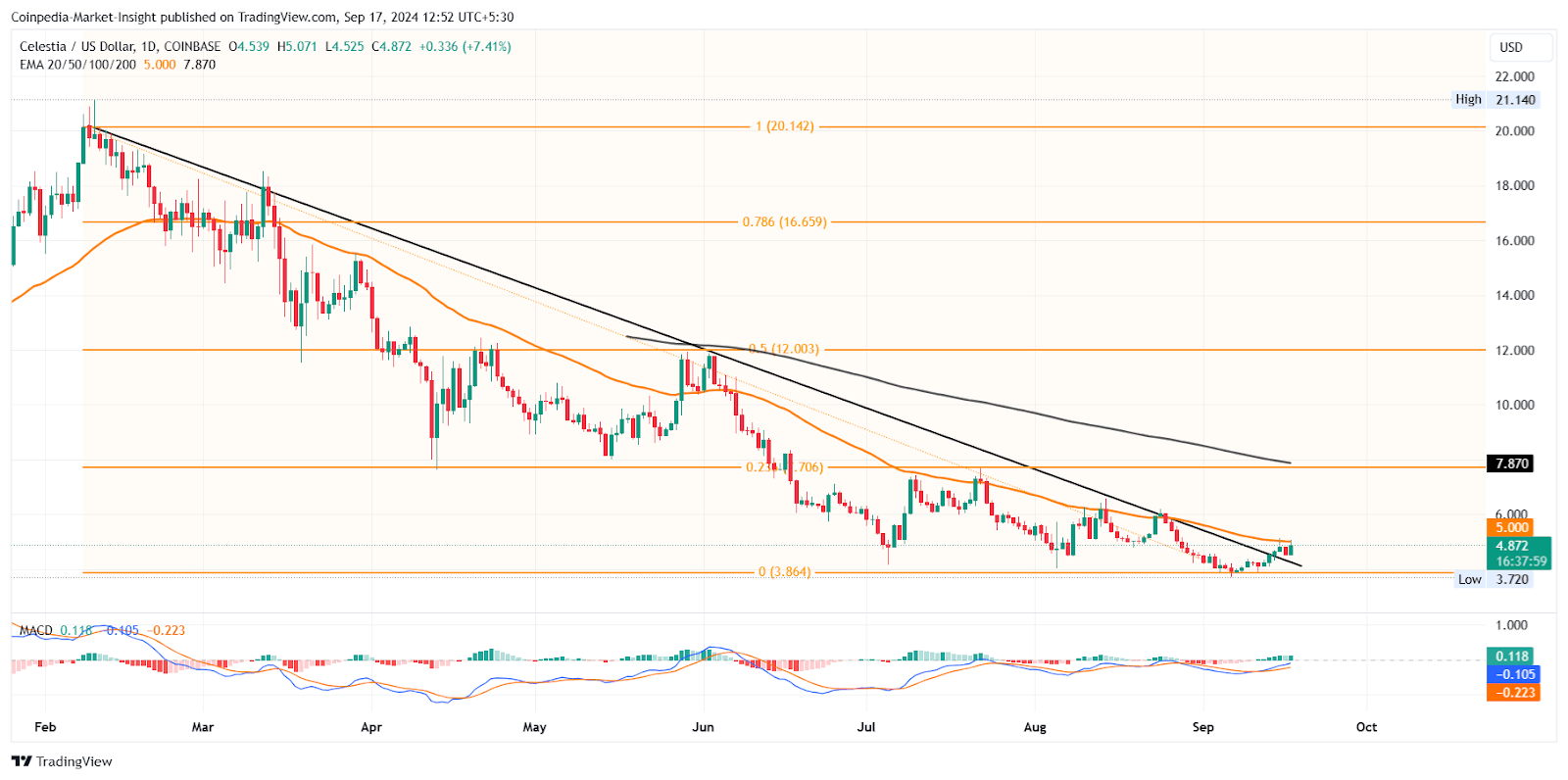Click the May label on time axis

[534, 727]
